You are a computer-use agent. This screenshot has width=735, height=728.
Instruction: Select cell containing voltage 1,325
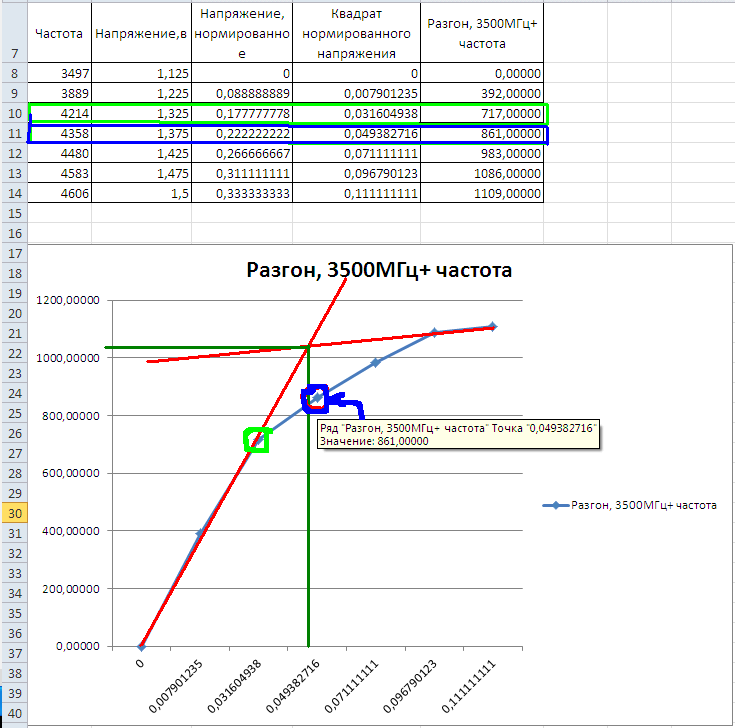pyautogui.click(x=142, y=113)
